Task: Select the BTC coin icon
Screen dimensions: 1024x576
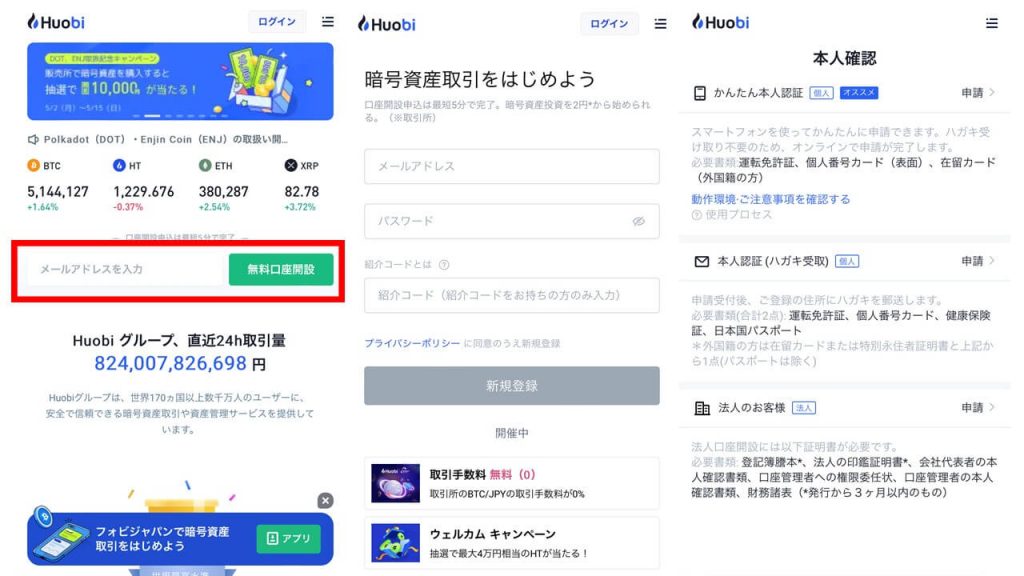Action: [33, 165]
